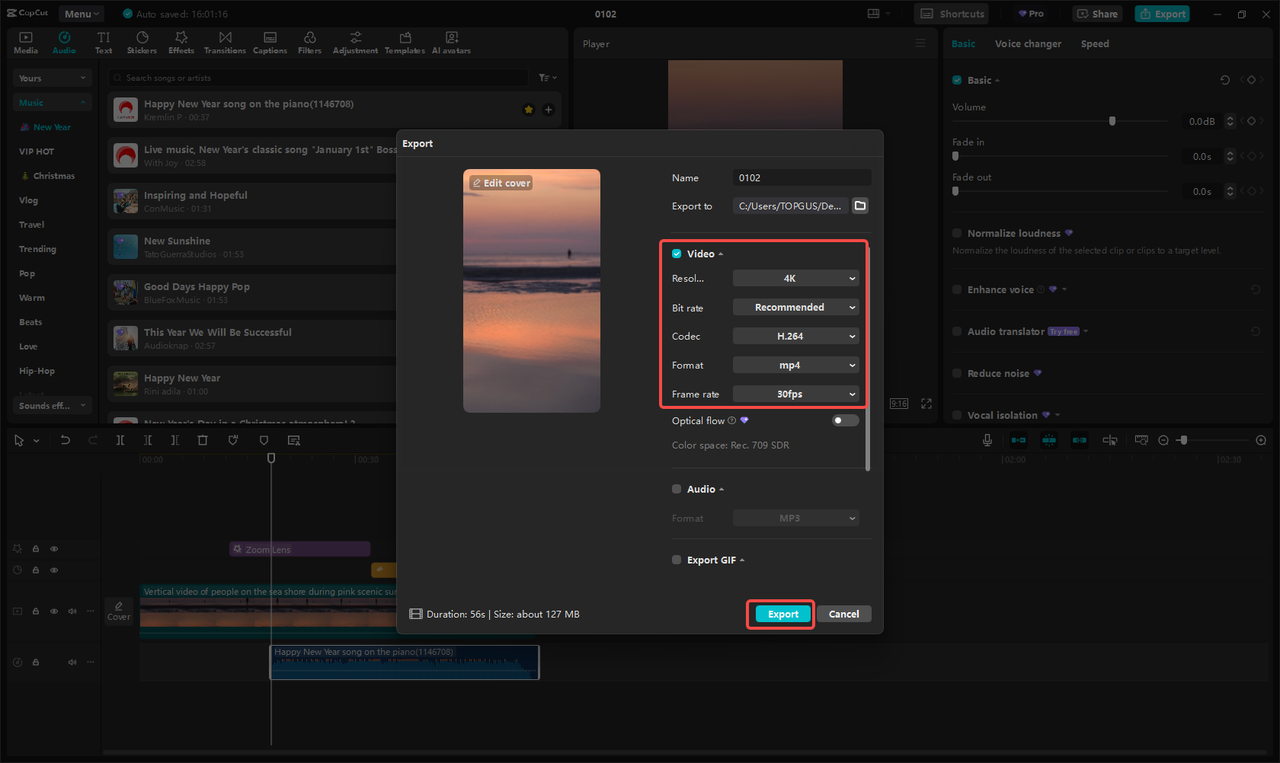The height and width of the screenshot is (763, 1280).
Task: Click the Undo arrow in timeline toolbar
Action: (x=65, y=440)
